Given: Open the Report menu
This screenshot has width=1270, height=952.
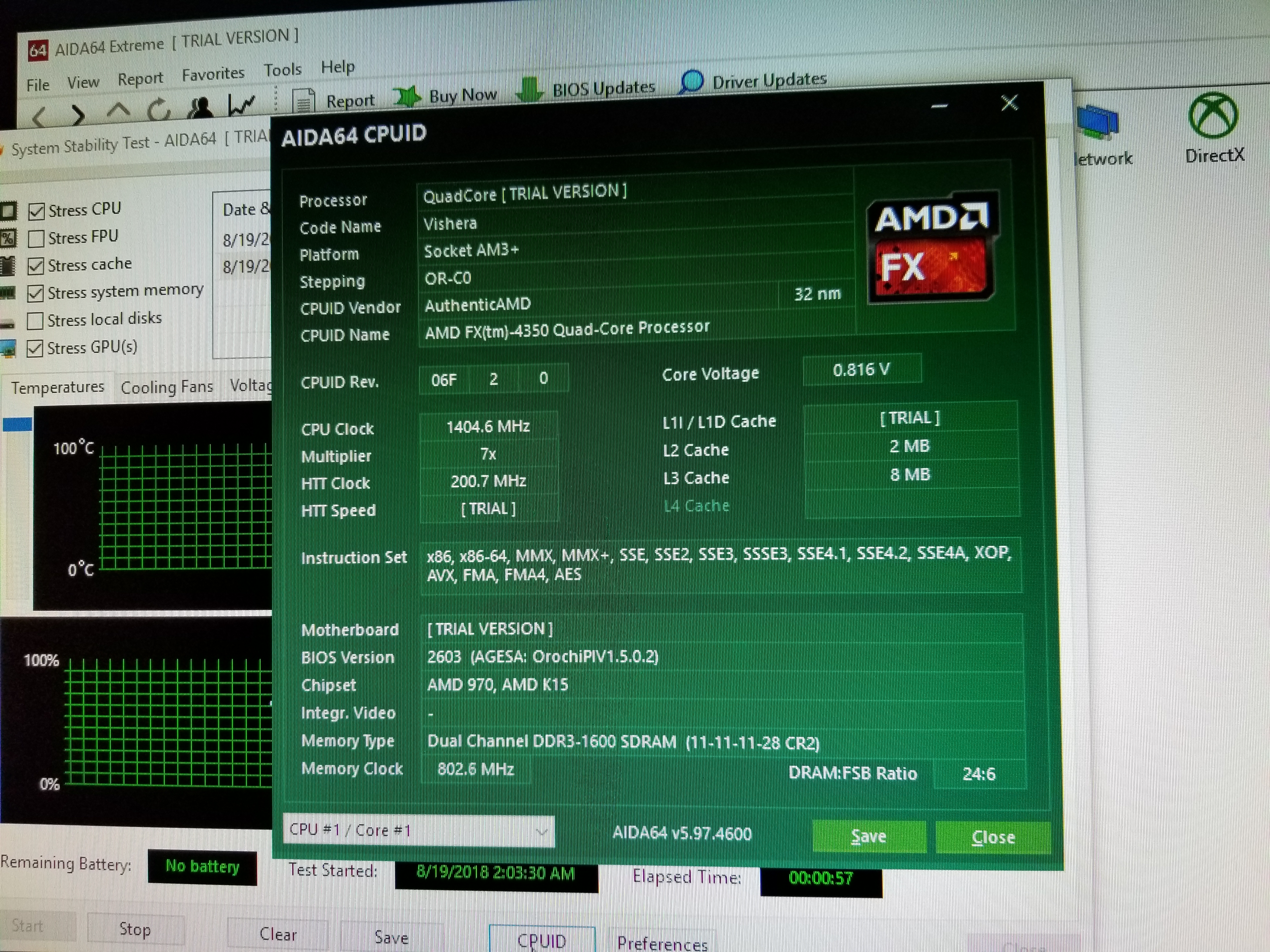Looking at the screenshot, I should tap(140, 79).
